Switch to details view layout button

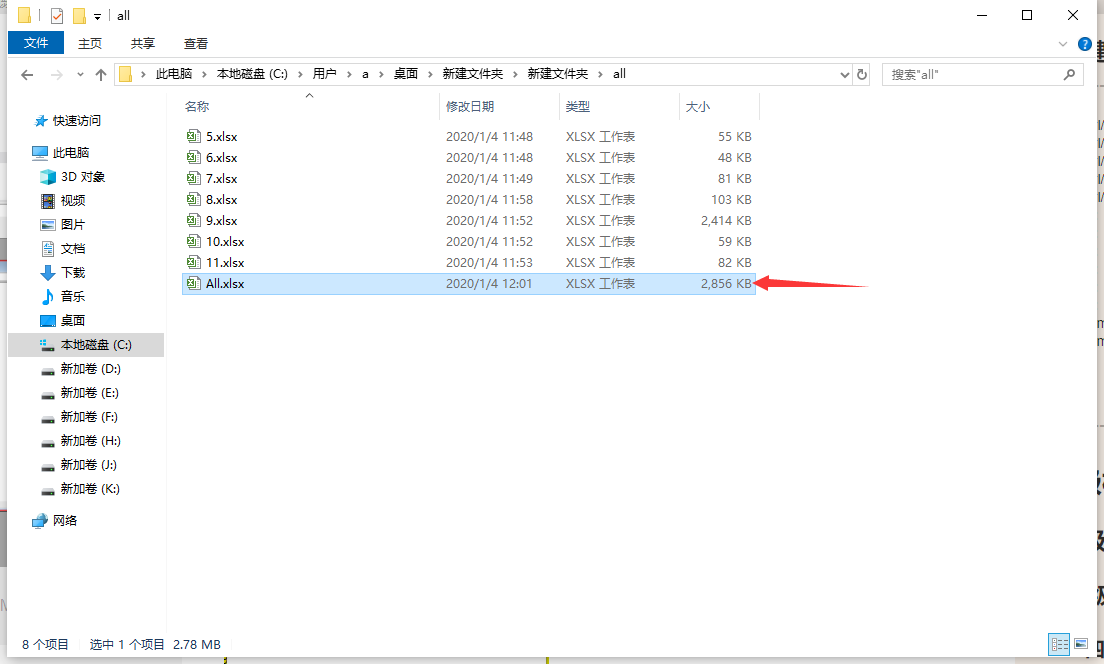click(1059, 644)
